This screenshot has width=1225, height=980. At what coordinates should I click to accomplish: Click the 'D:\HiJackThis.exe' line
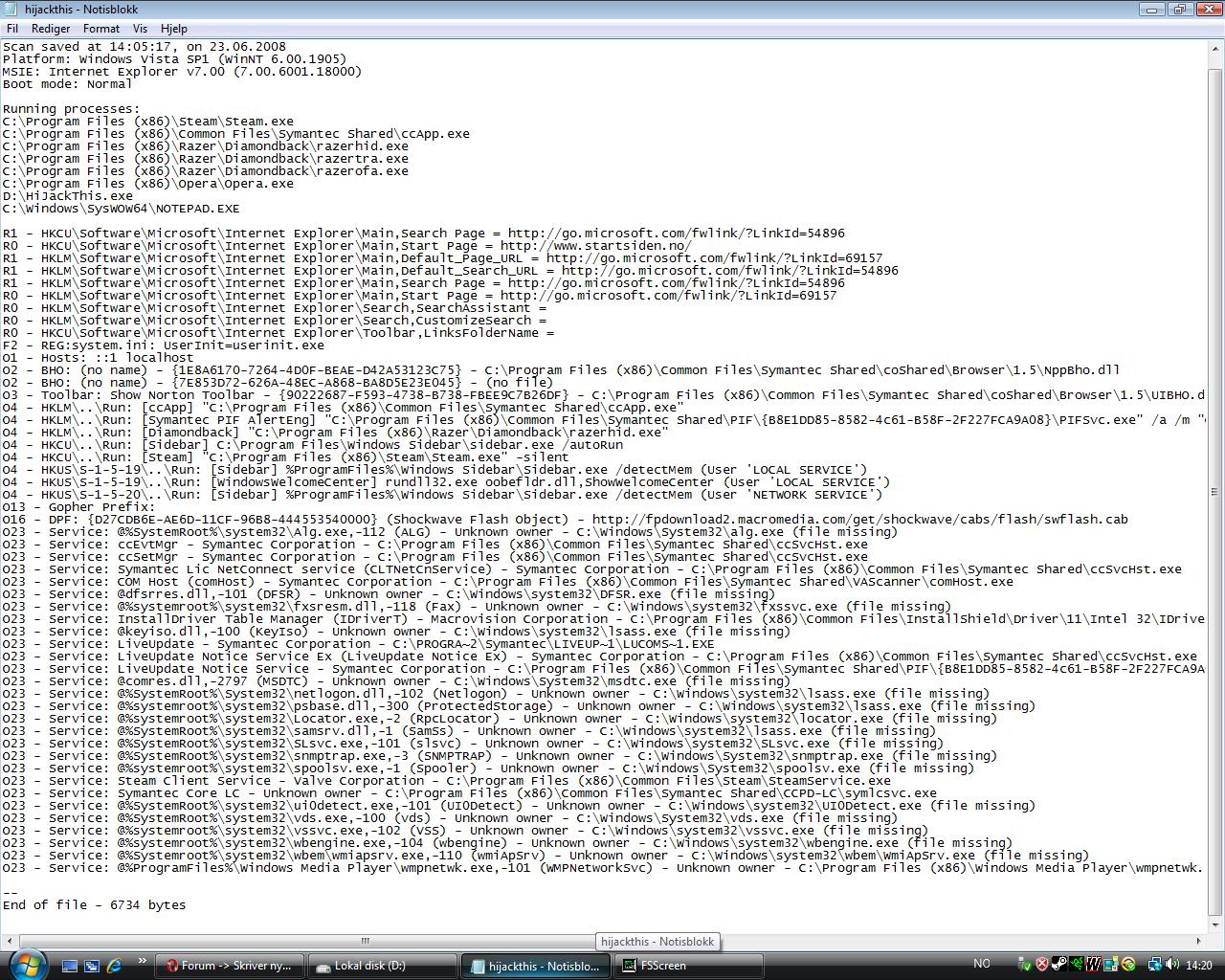[x=67, y=195]
